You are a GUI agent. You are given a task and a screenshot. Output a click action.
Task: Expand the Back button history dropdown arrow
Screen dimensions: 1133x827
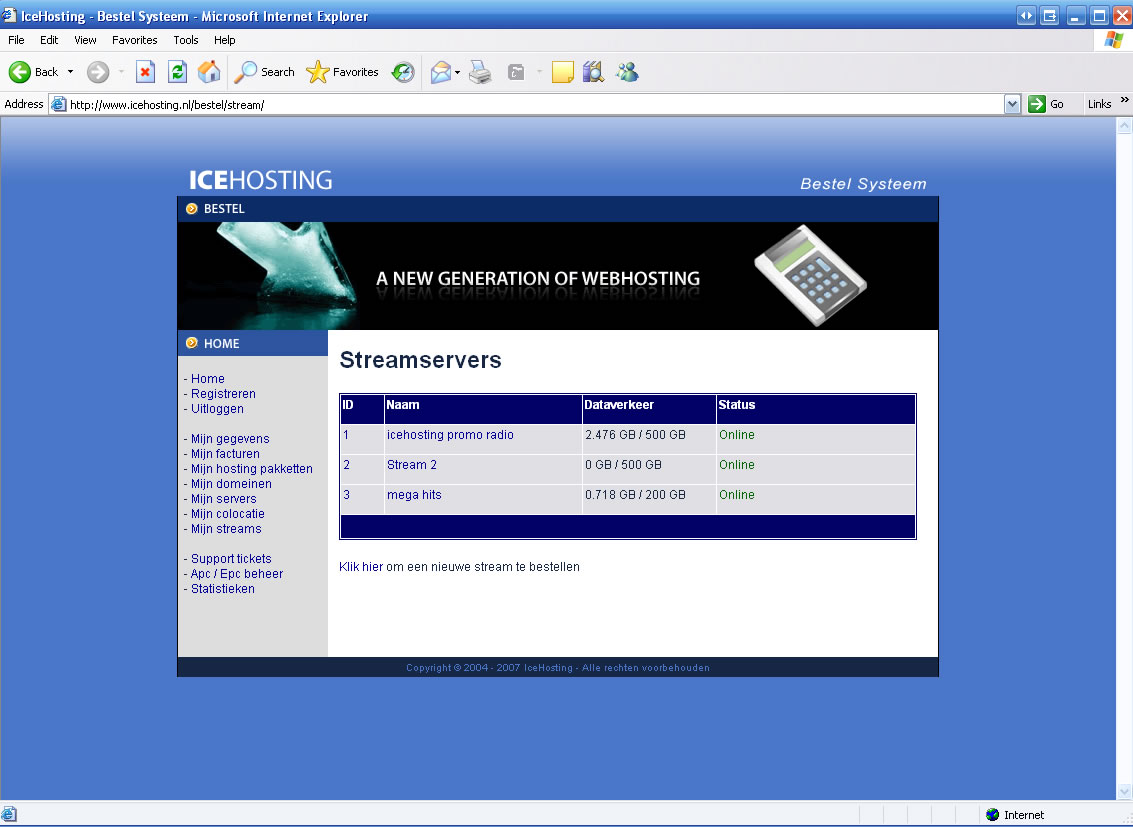pos(70,72)
